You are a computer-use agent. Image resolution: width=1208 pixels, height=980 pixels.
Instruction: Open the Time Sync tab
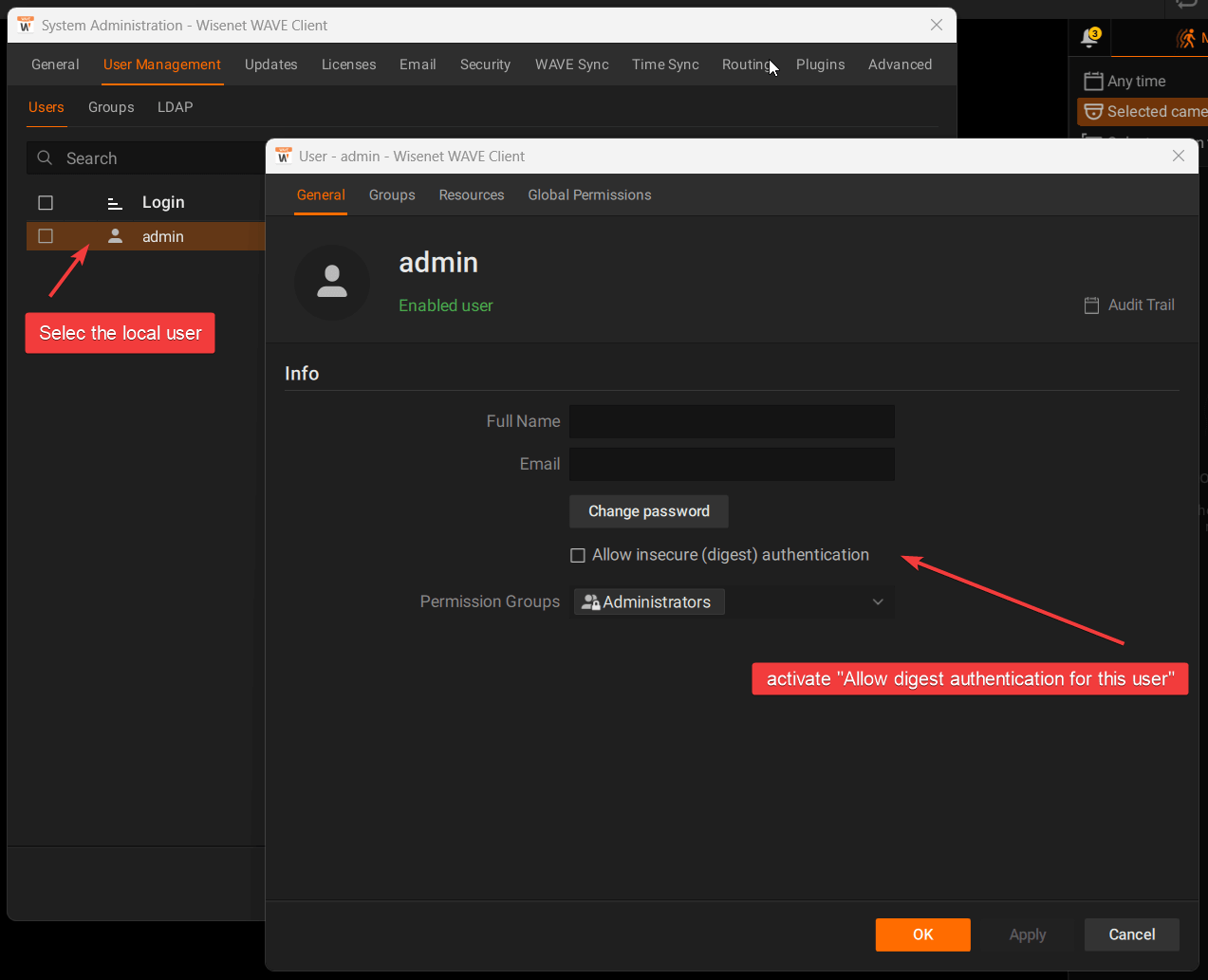point(665,65)
